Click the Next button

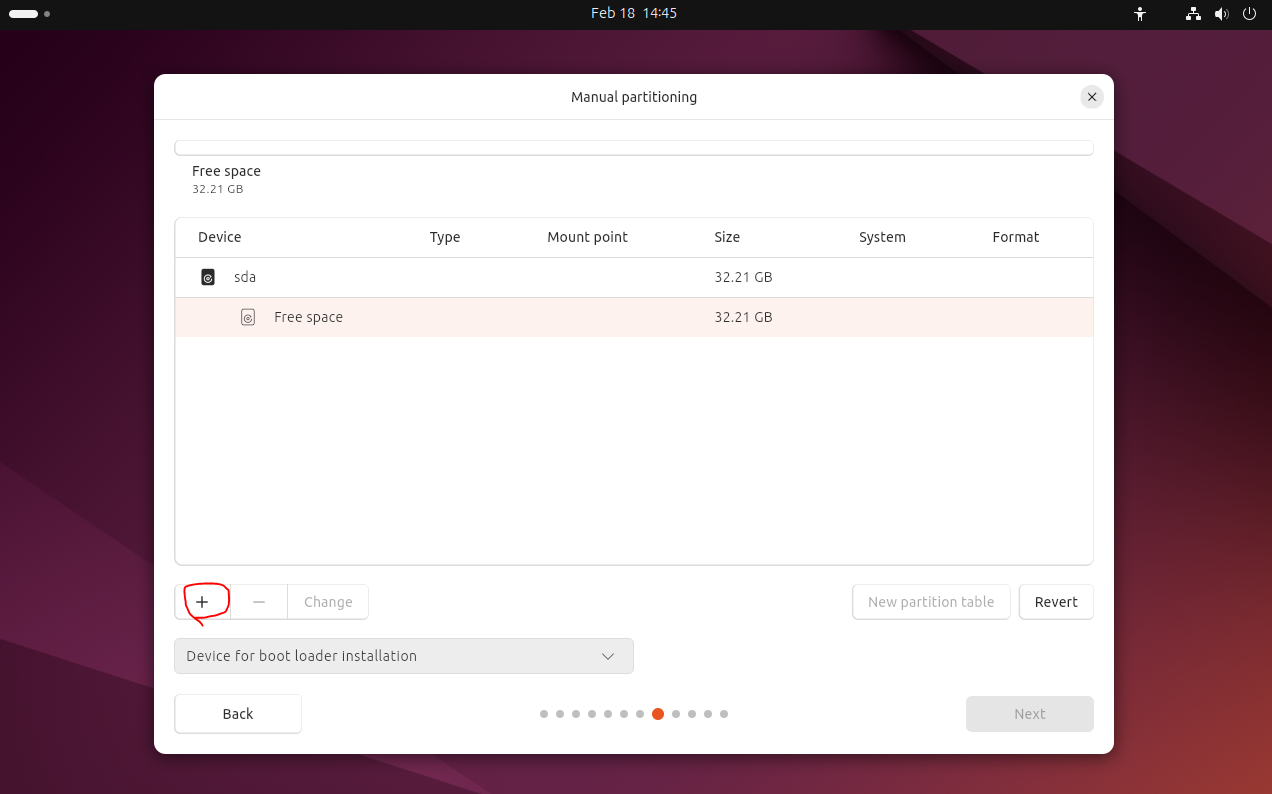[1029, 714]
